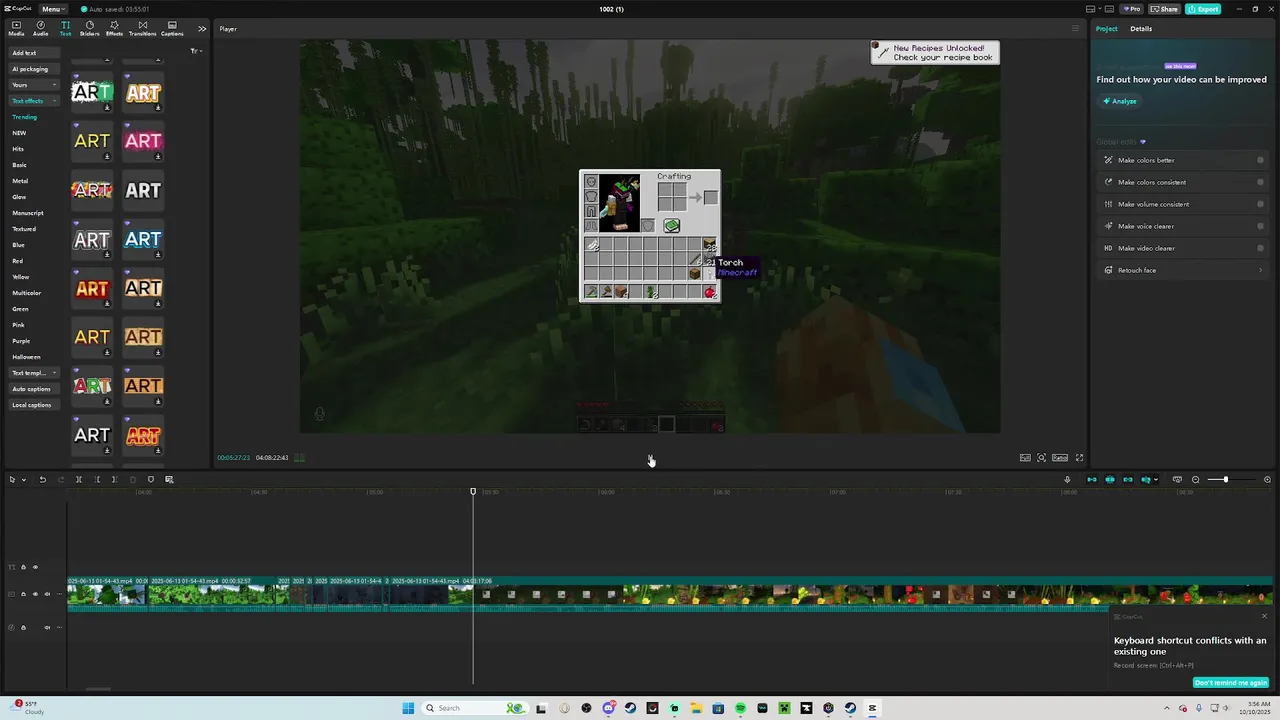Open the font filter Tr dropdown
1280x720 pixels.
coord(196,51)
